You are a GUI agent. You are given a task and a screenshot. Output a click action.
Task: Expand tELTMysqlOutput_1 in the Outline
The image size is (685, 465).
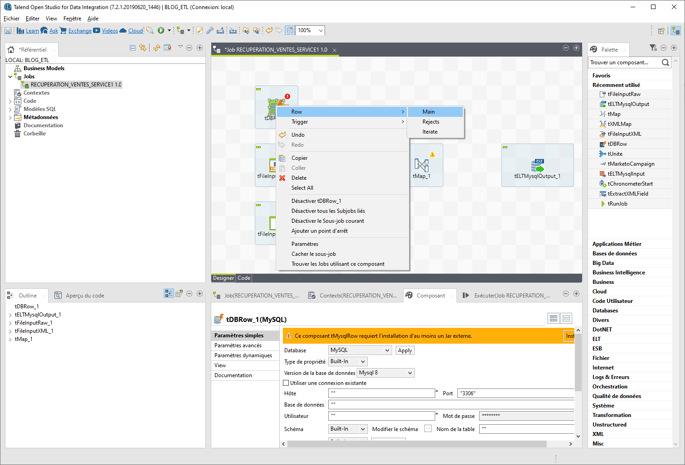pos(10,315)
